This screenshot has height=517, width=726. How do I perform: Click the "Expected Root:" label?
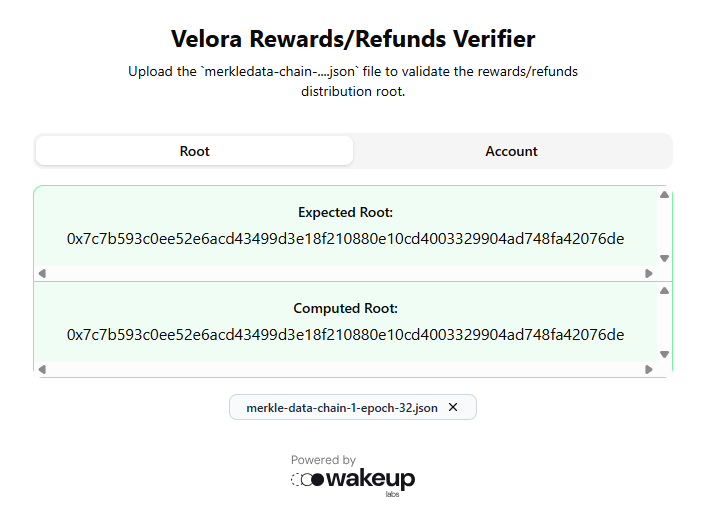(x=345, y=213)
